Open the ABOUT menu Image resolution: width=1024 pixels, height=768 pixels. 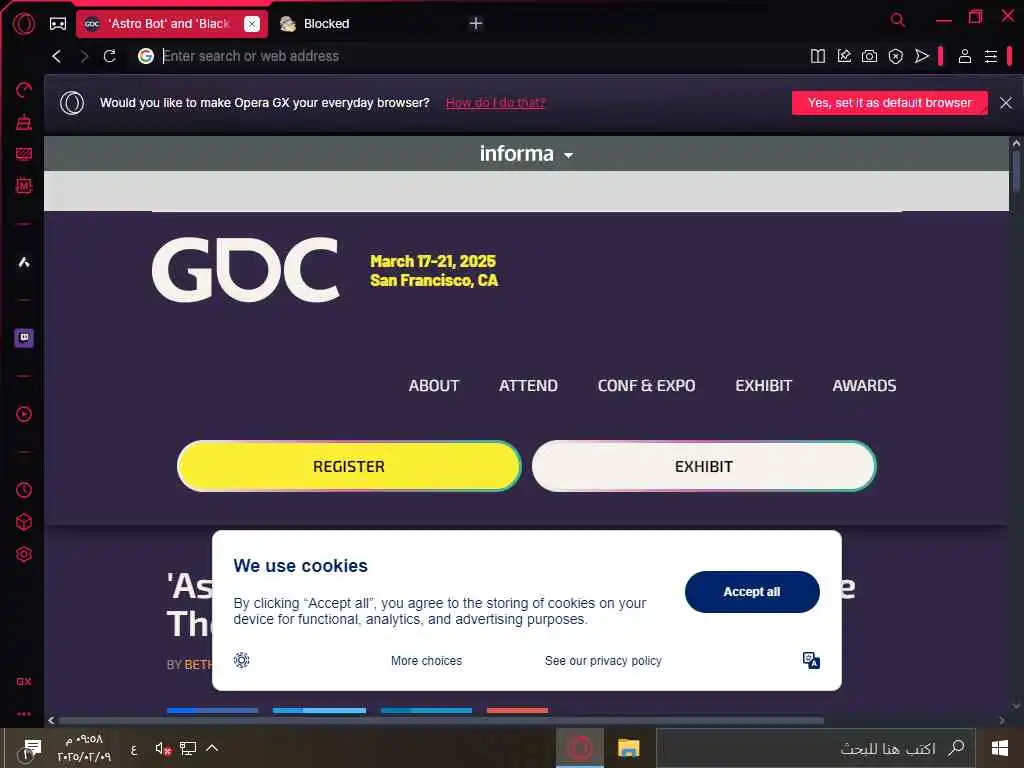click(434, 385)
